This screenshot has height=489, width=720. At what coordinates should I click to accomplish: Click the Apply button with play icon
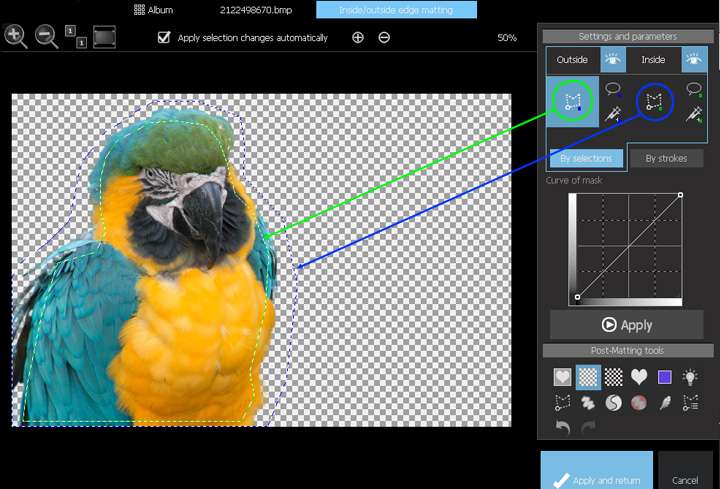pos(627,325)
